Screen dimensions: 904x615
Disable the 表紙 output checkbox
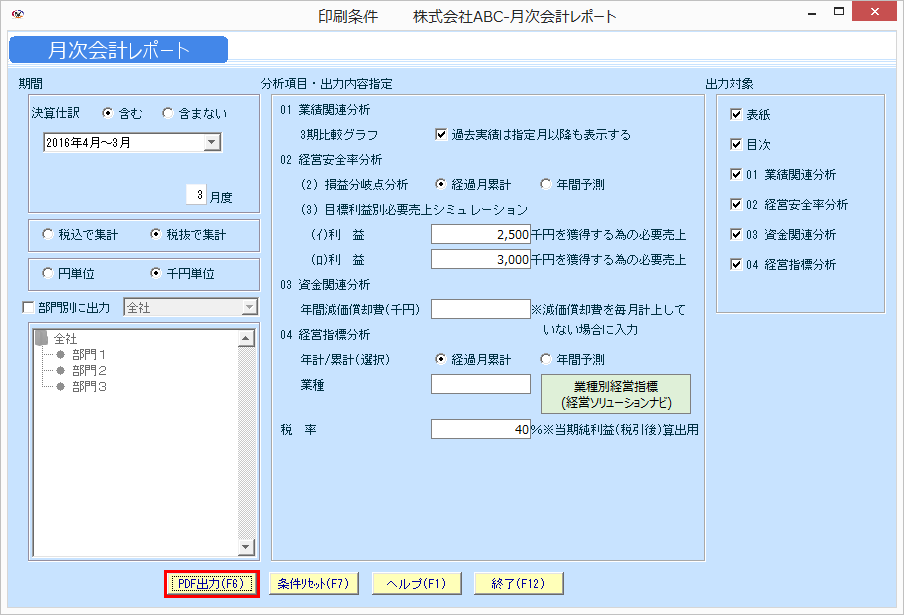point(737,113)
